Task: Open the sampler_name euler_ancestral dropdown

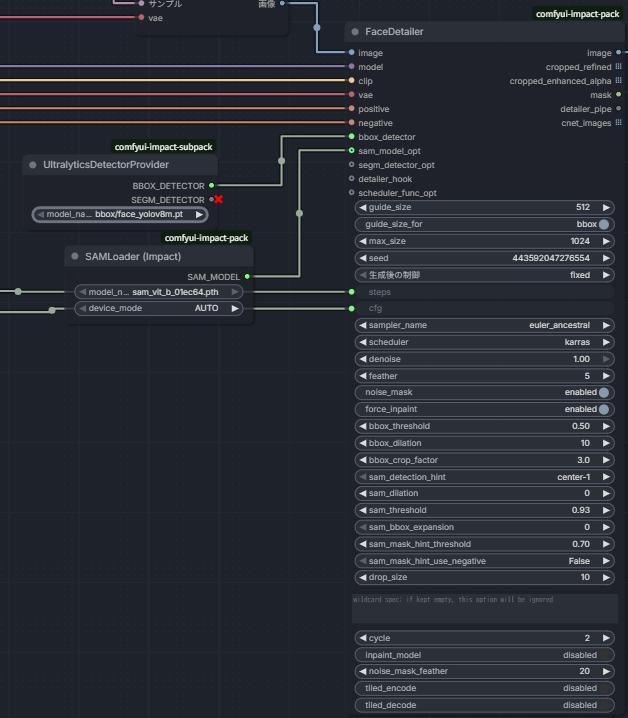Action: pyautogui.click(x=485, y=326)
